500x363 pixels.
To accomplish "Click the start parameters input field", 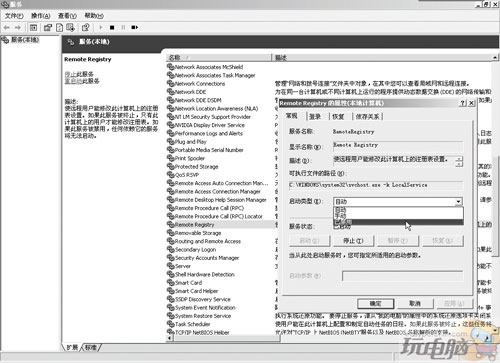I will click(402, 276).
